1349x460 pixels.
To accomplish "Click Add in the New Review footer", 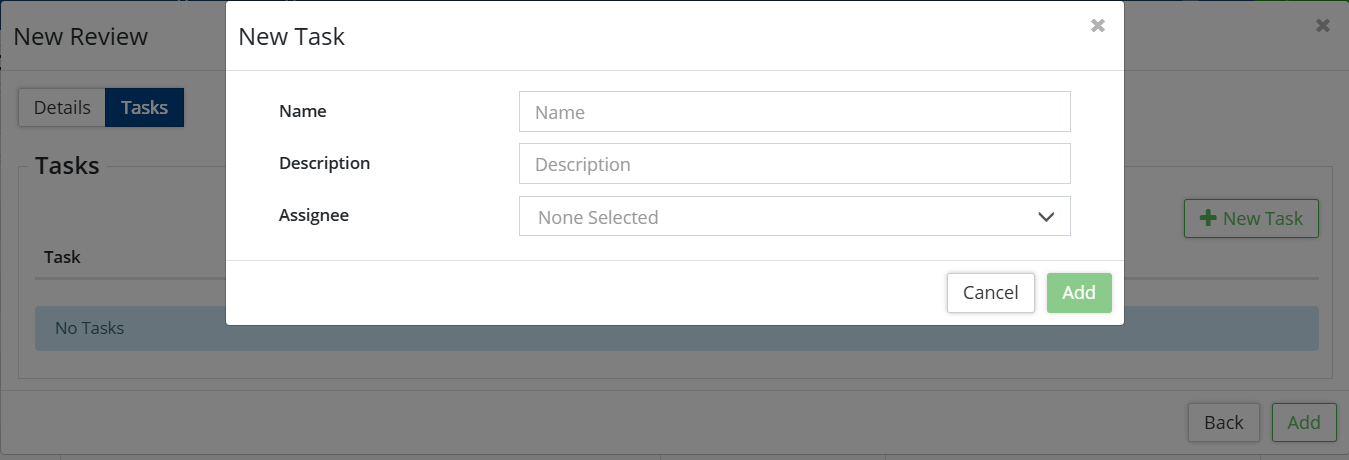I will click(x=1303, y=422).
